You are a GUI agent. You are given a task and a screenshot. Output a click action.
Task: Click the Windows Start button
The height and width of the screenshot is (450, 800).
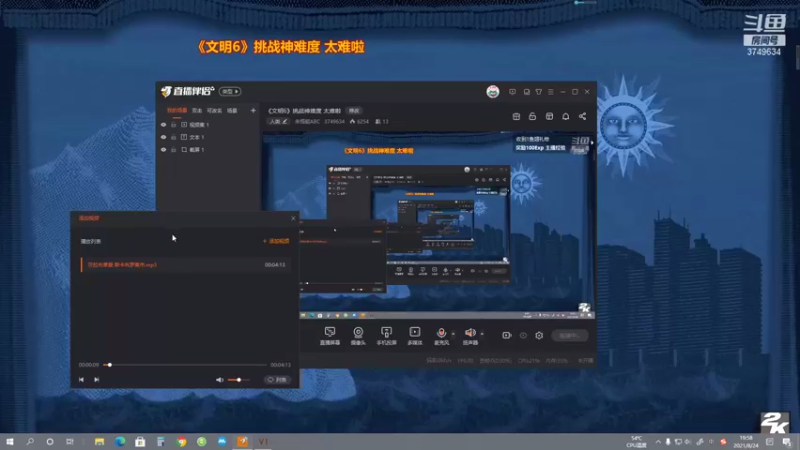click(10, 441)
